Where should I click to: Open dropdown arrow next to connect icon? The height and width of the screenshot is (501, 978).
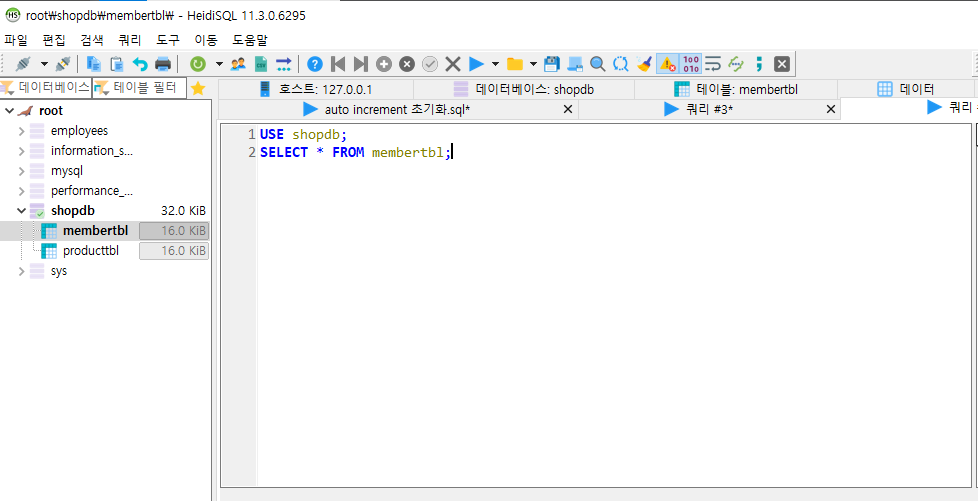coord(44,64)
